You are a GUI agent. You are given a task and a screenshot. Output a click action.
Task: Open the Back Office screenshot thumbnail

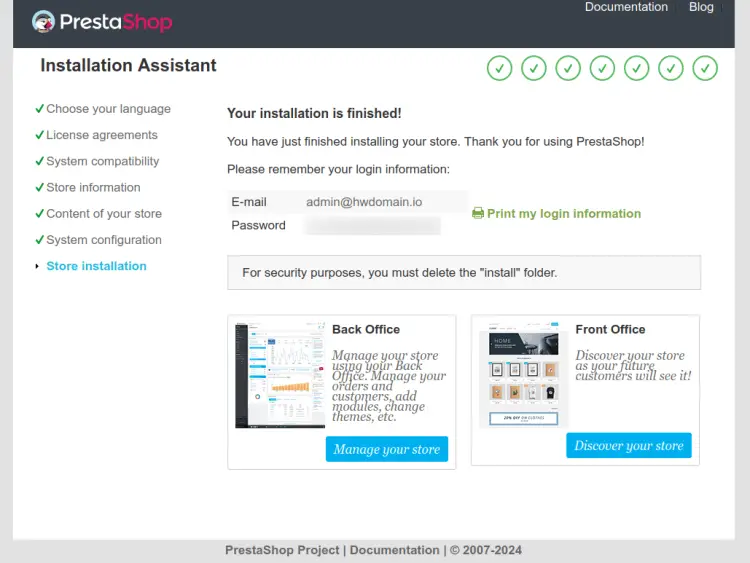coord(280,375)
